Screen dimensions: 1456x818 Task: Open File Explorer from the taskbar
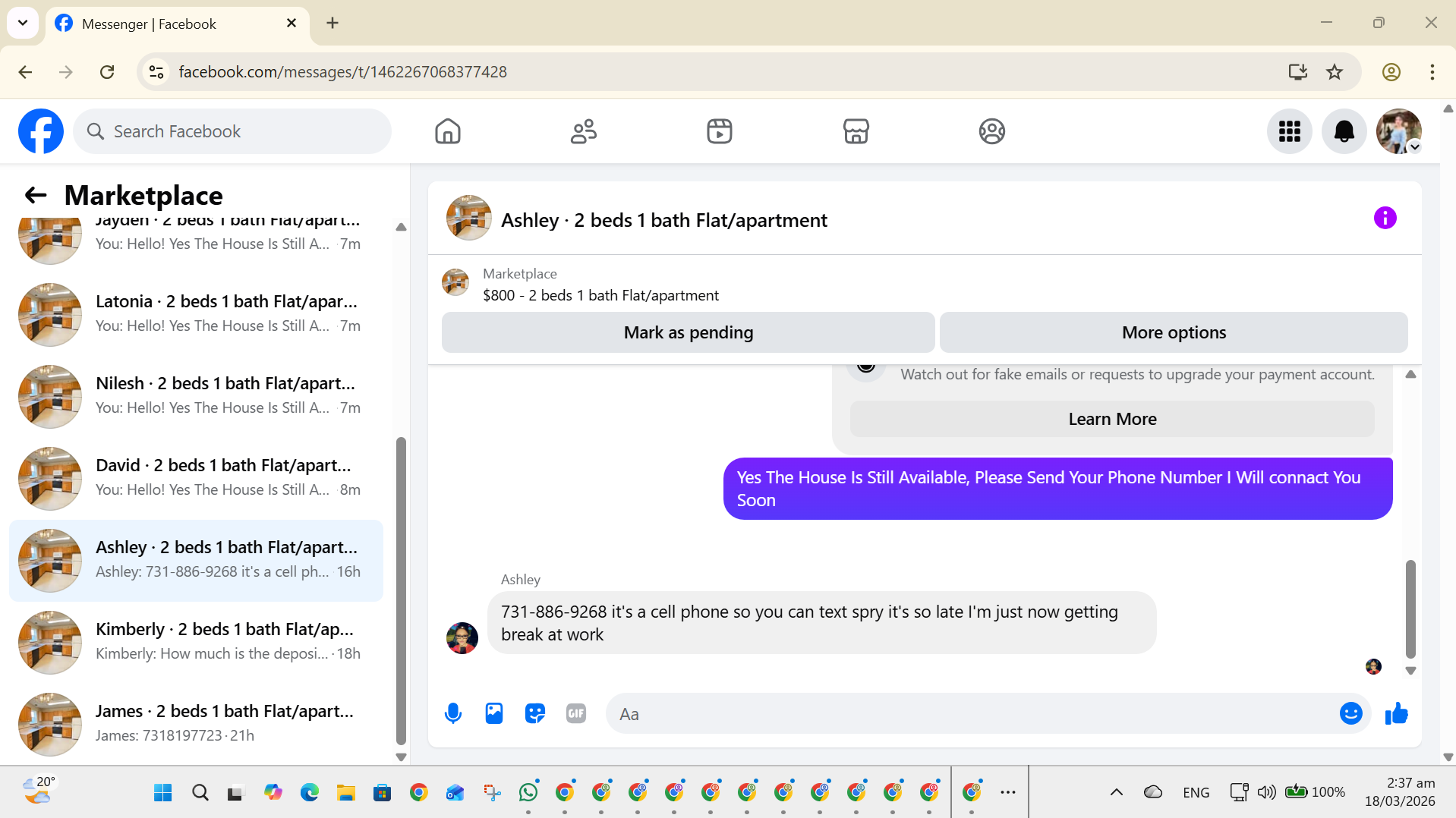click(346, 793)
